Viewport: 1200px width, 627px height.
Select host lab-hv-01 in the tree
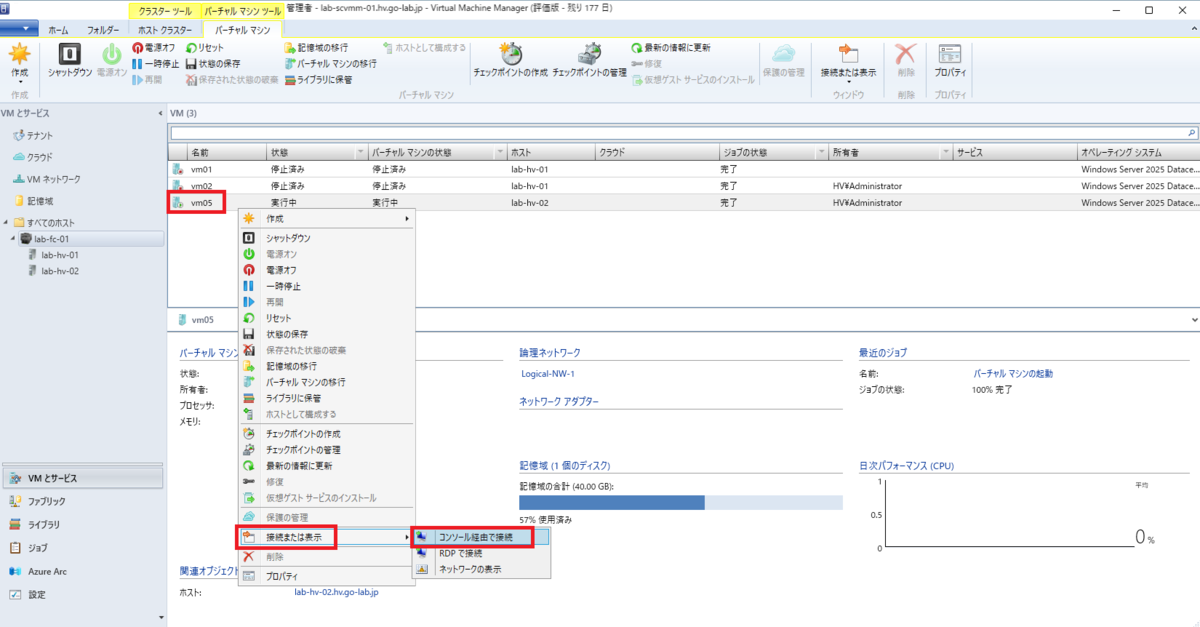tap(52, 255)
